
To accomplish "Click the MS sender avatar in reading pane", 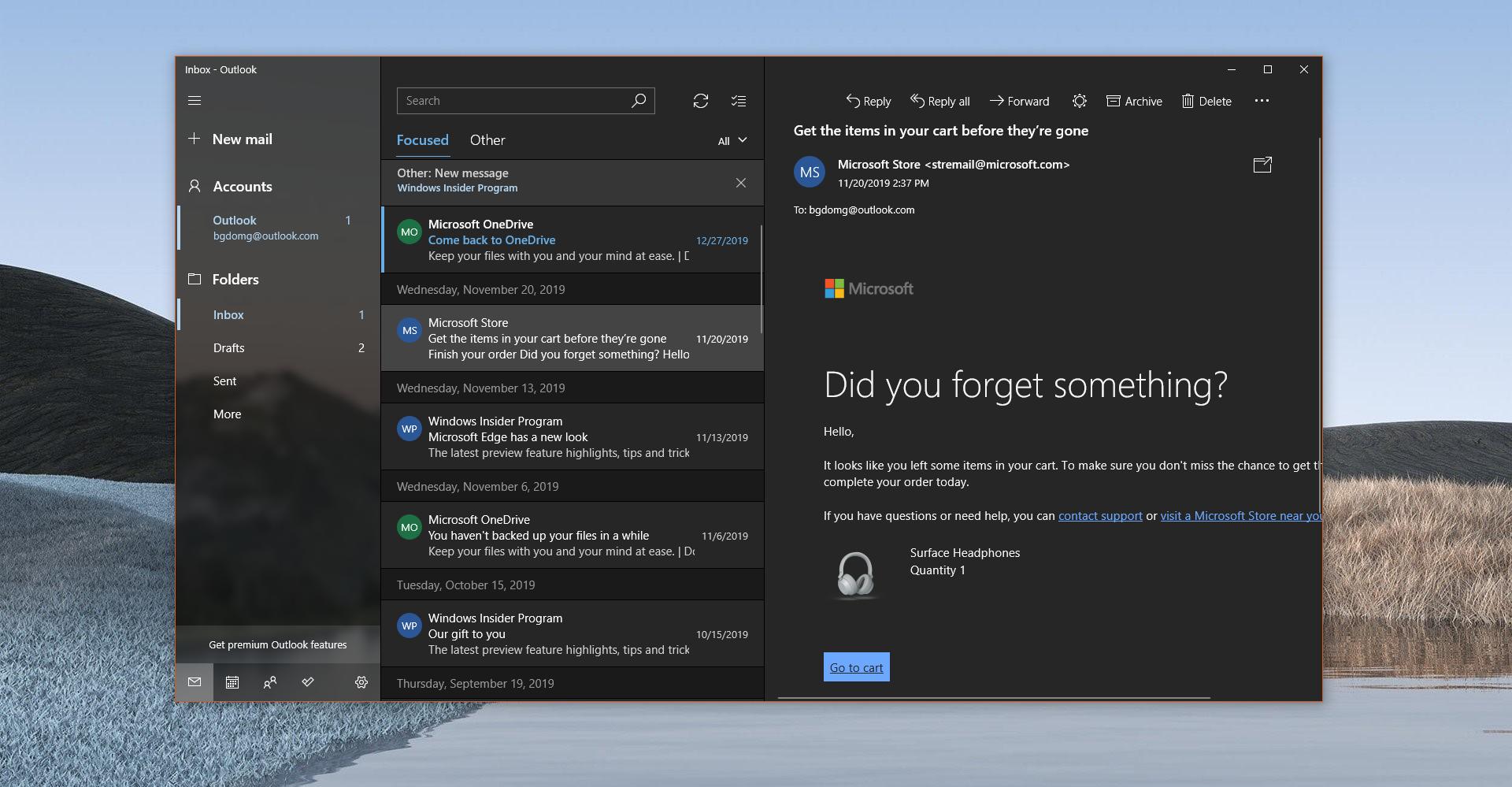I will (810, 173).
